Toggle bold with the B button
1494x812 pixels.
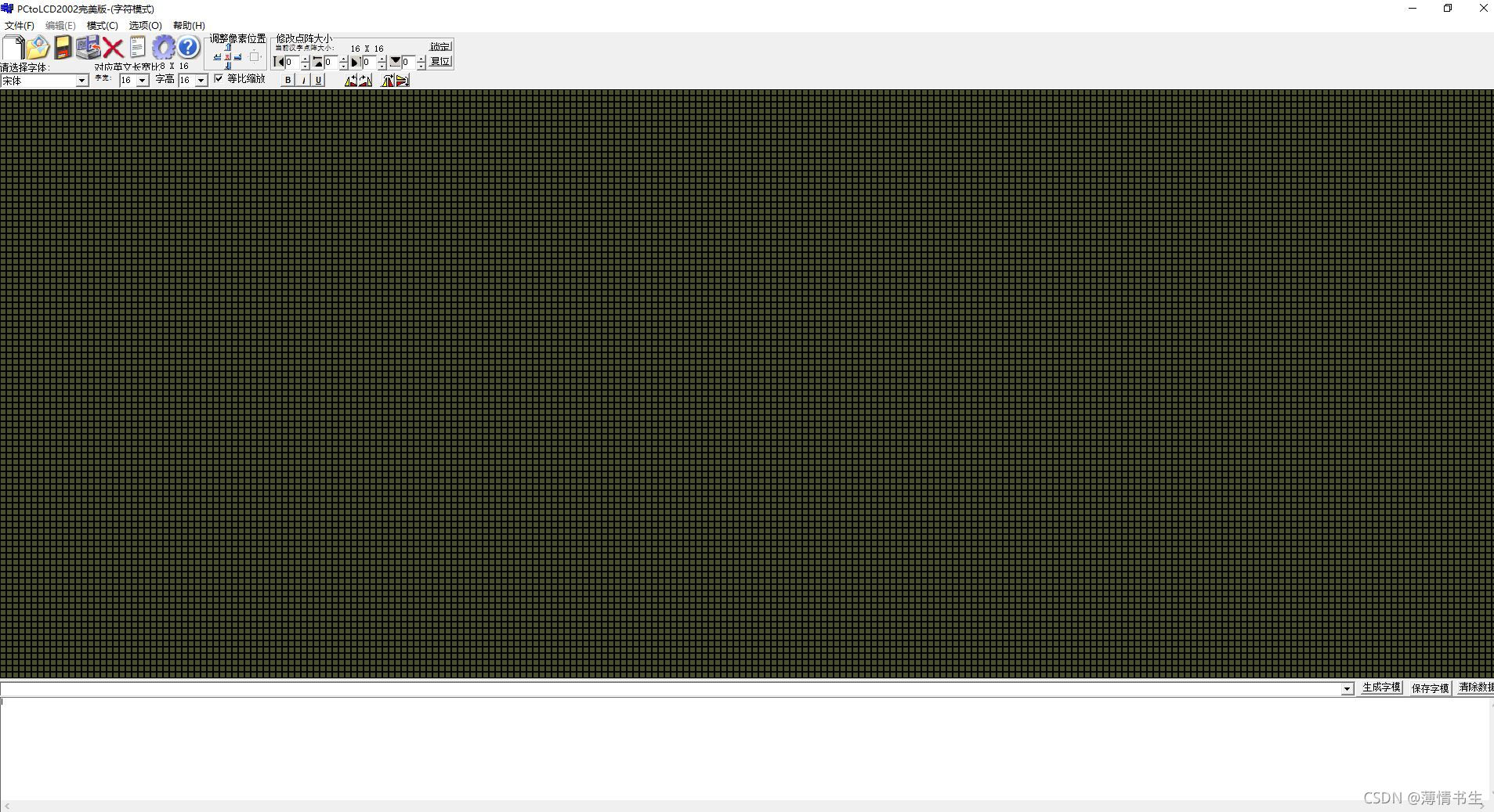(288, 80)
